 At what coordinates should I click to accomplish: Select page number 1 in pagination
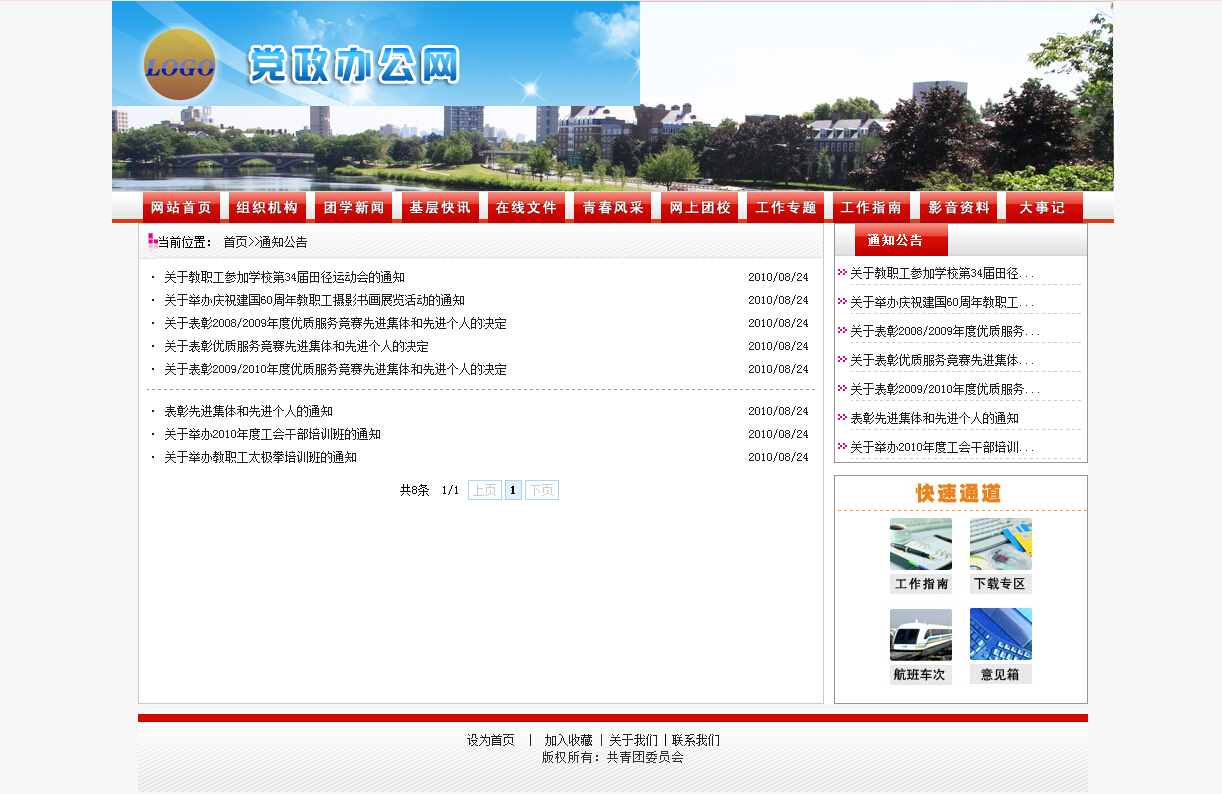coord(513,490)
